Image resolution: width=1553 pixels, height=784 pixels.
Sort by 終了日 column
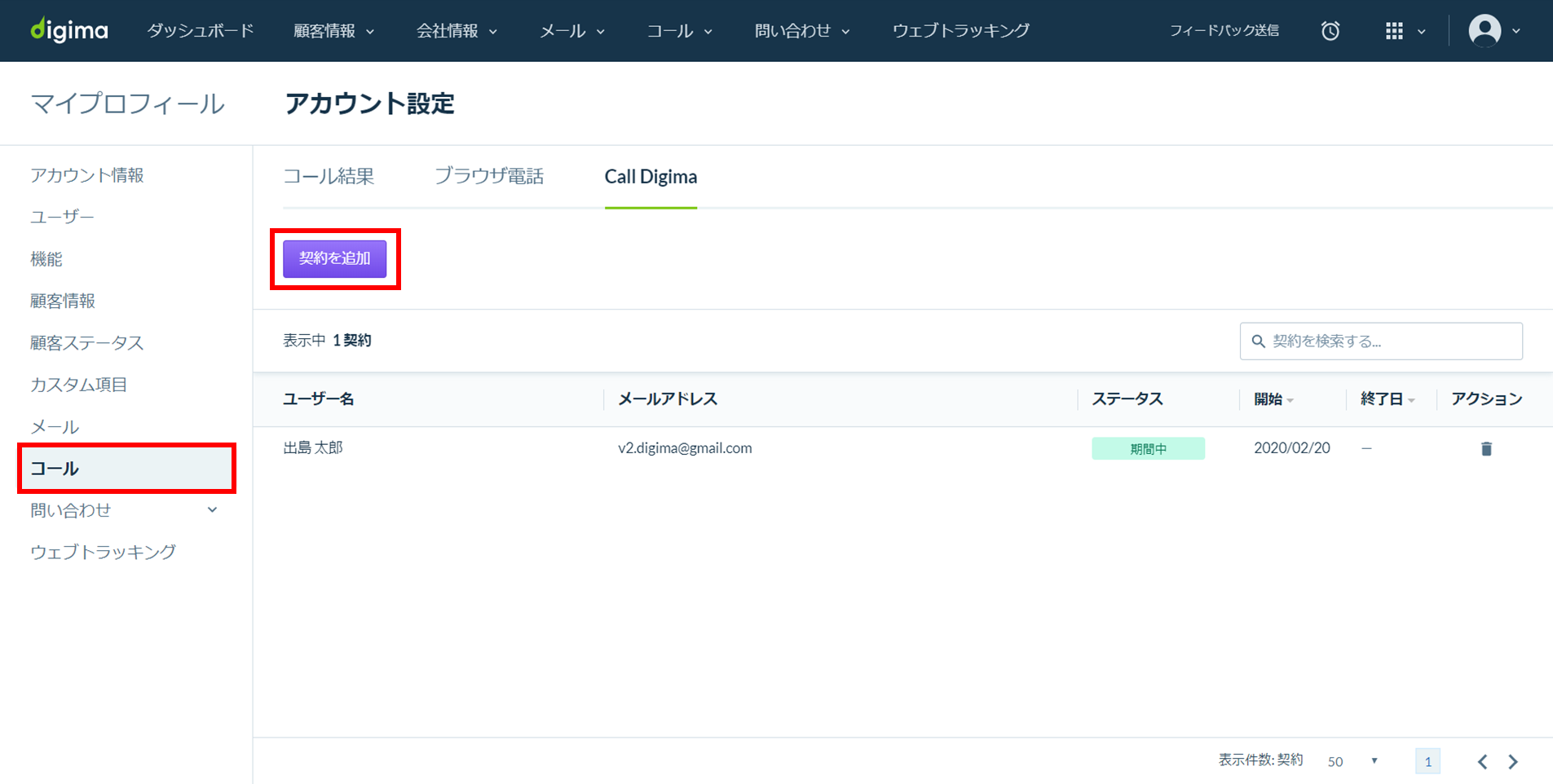coord(1388,399)
